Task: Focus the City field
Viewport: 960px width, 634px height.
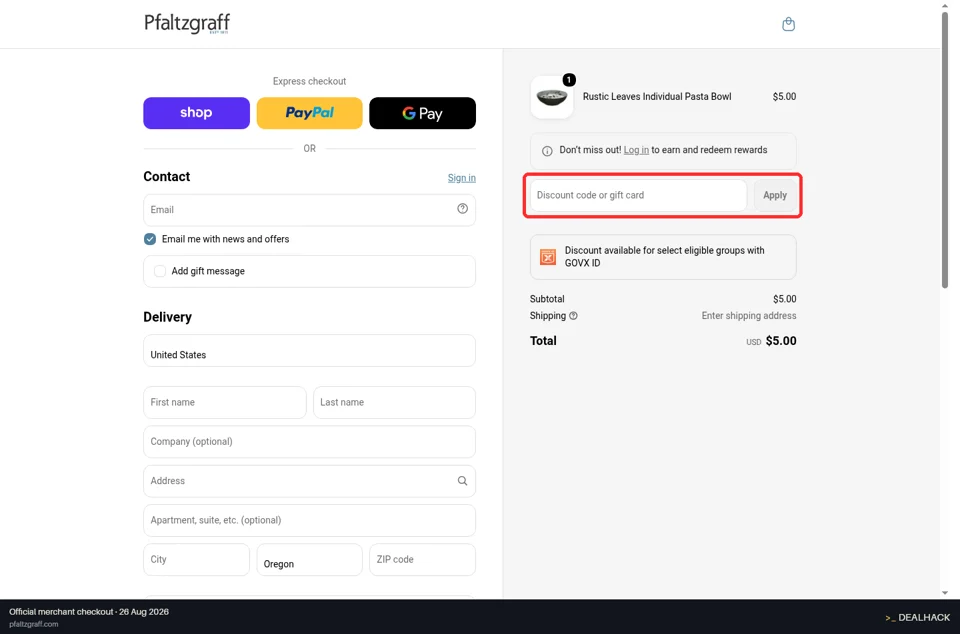Action: coord(197,559)
